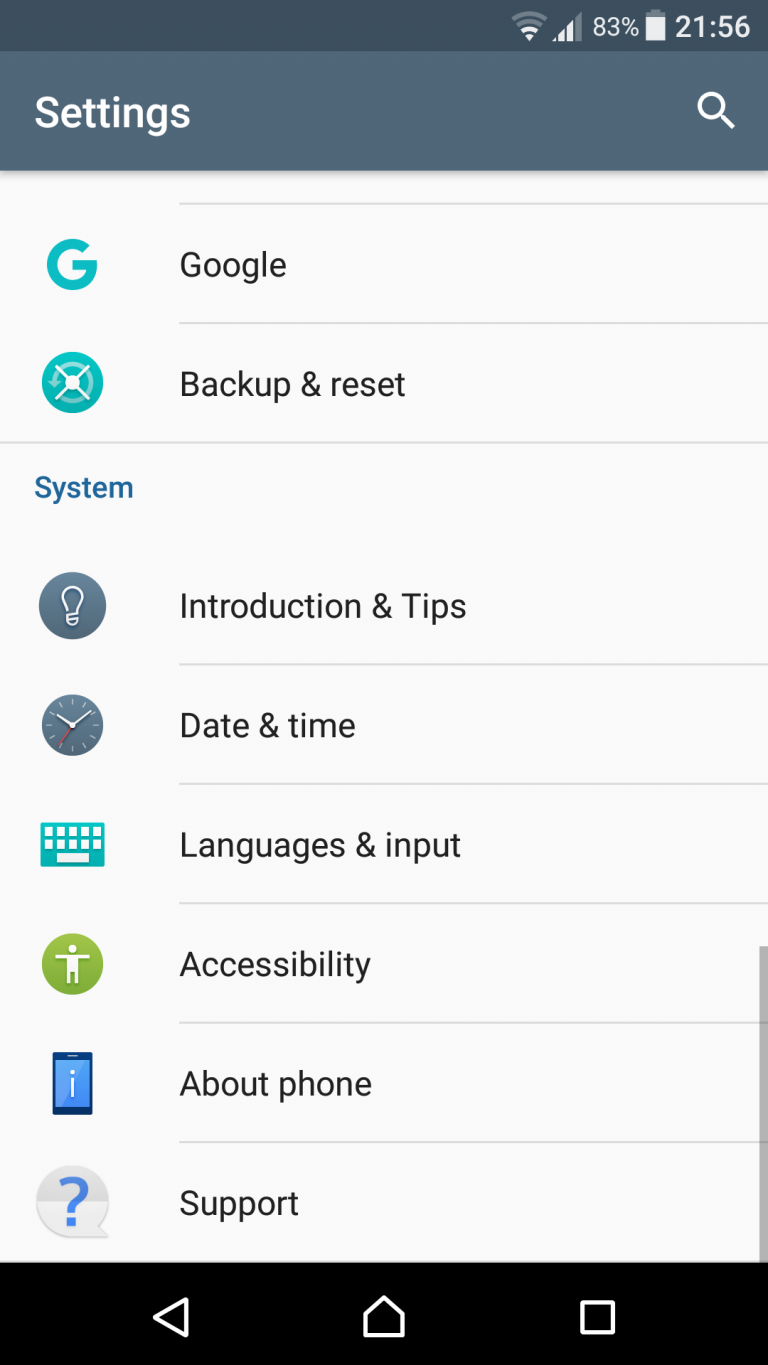Open Languages & input settings
This screenshot has width=768, height=1365.
(x=320, y=845)
